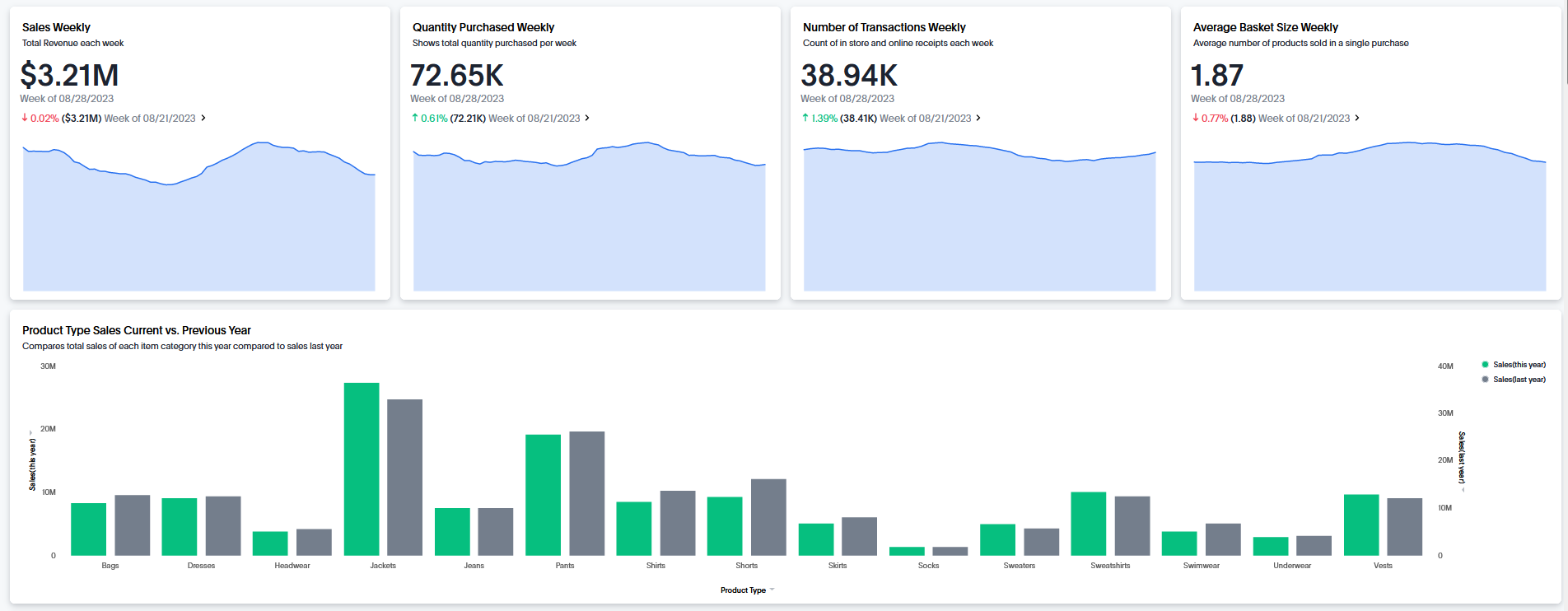
Task: Click the 1.39% change in Transactions Weekly
Action: 824,119
